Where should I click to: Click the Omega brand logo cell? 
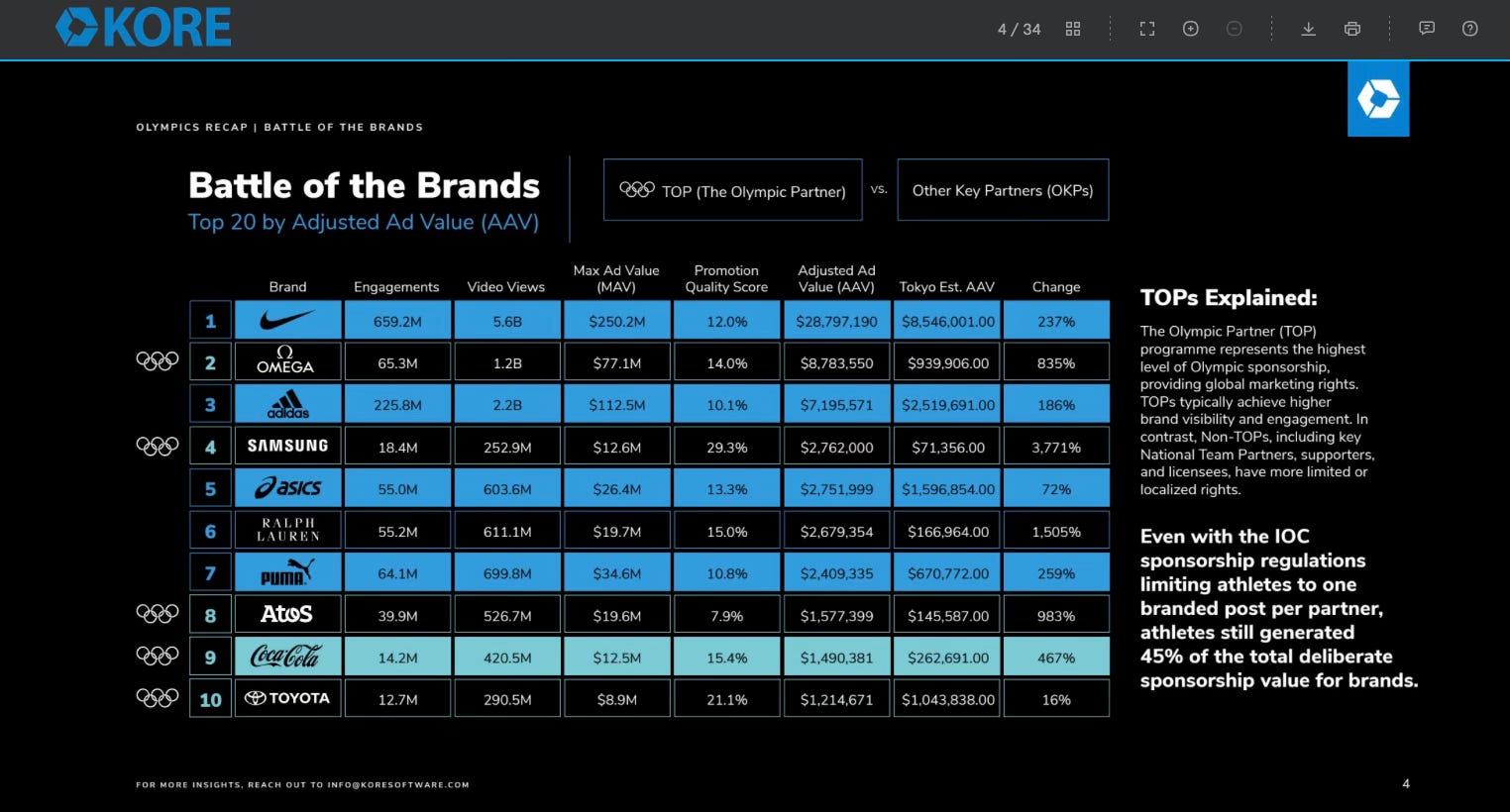288,362
